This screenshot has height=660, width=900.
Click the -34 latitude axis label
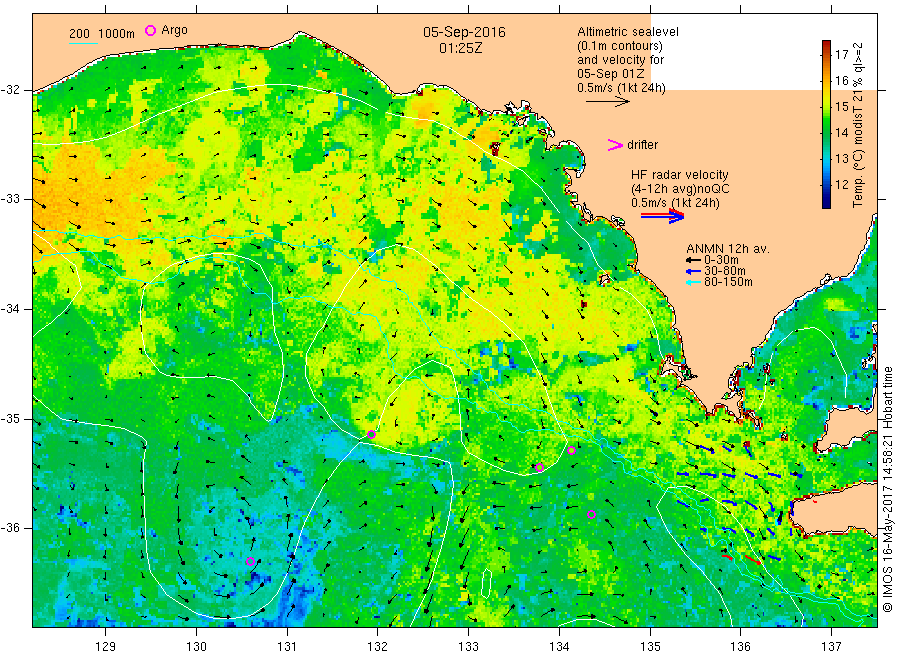point(10,309)
